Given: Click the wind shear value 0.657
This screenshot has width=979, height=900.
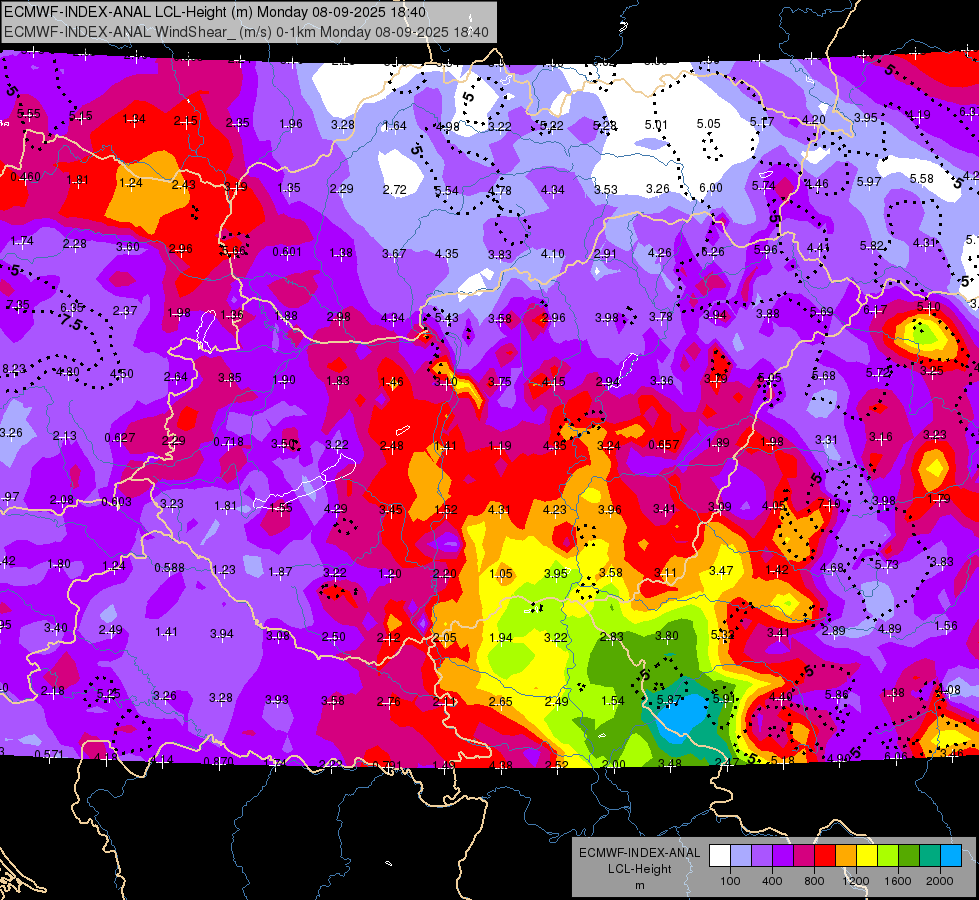Looking at the screenshot, I should (664, 445).
